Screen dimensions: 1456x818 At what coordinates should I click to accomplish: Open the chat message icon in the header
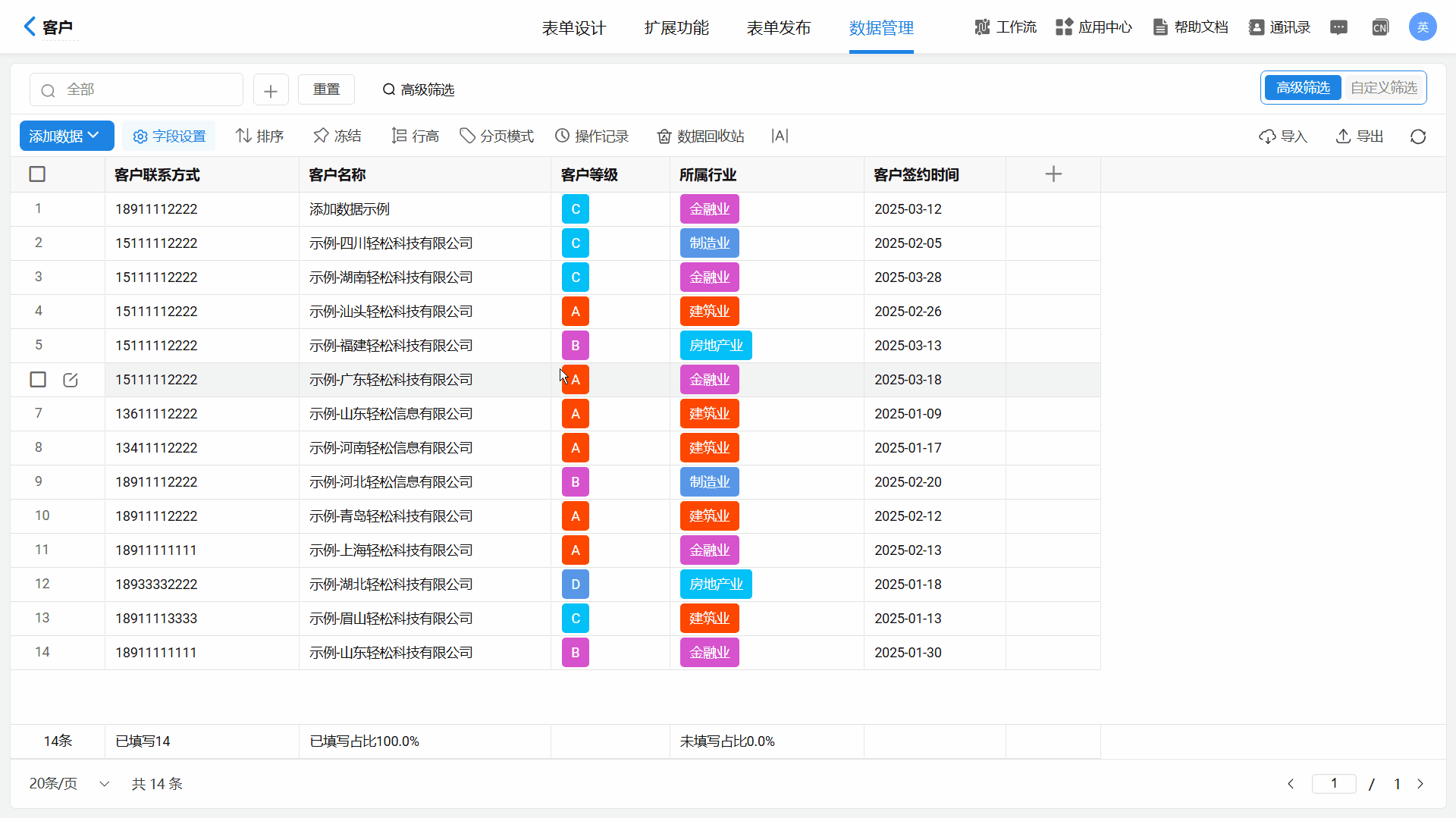pos(1338,28)
